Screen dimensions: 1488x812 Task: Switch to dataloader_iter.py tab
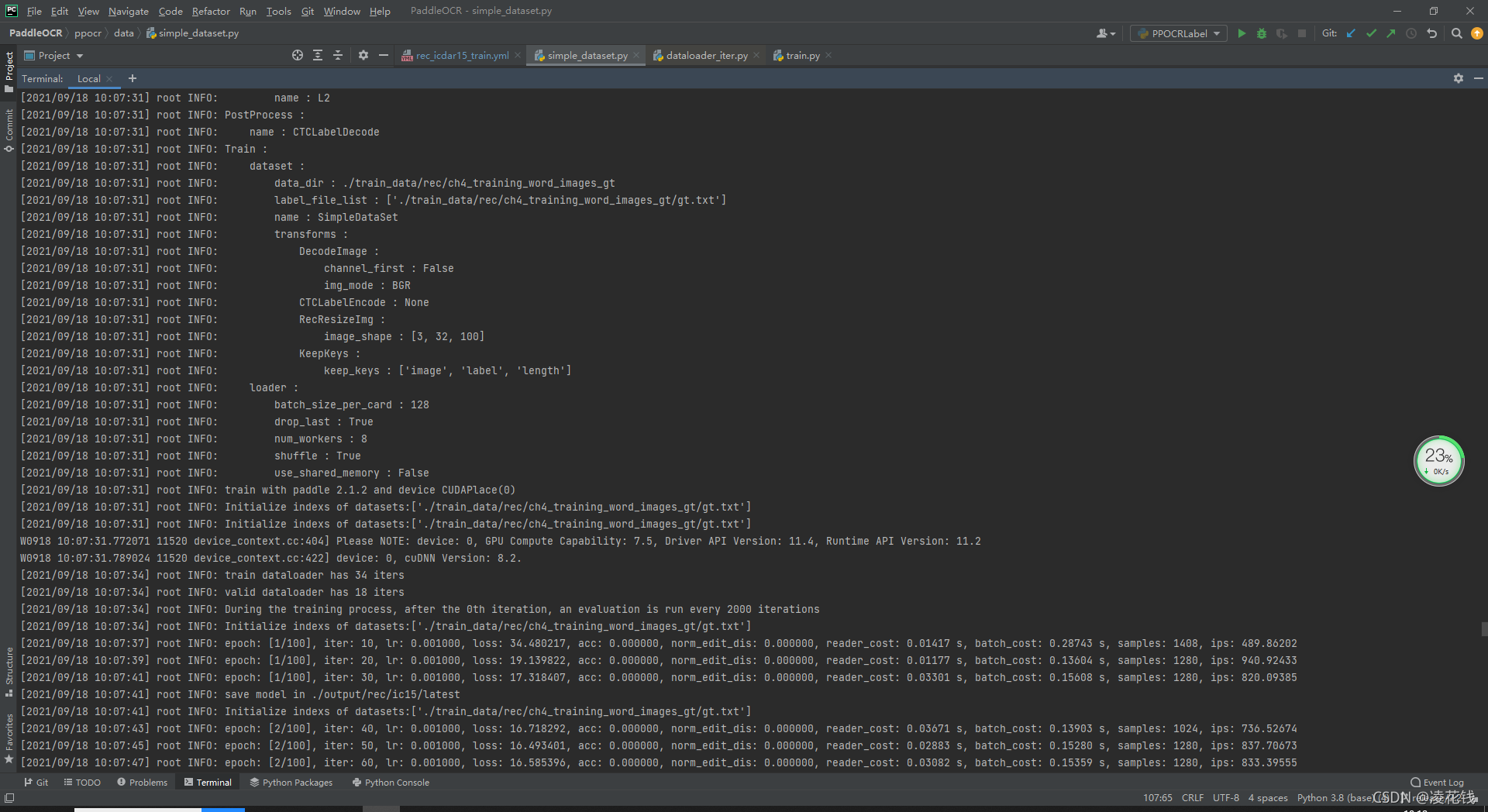pyautogui.click(x=707, y=55)
